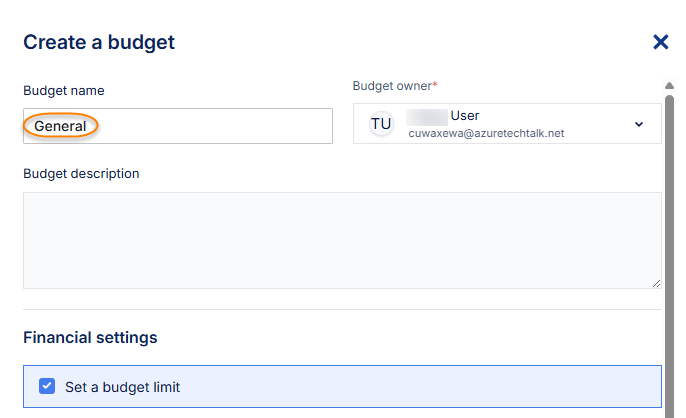This screenshot has width=686, height=418.
Task: Close the Create a budget dialog
Action: 660,42
